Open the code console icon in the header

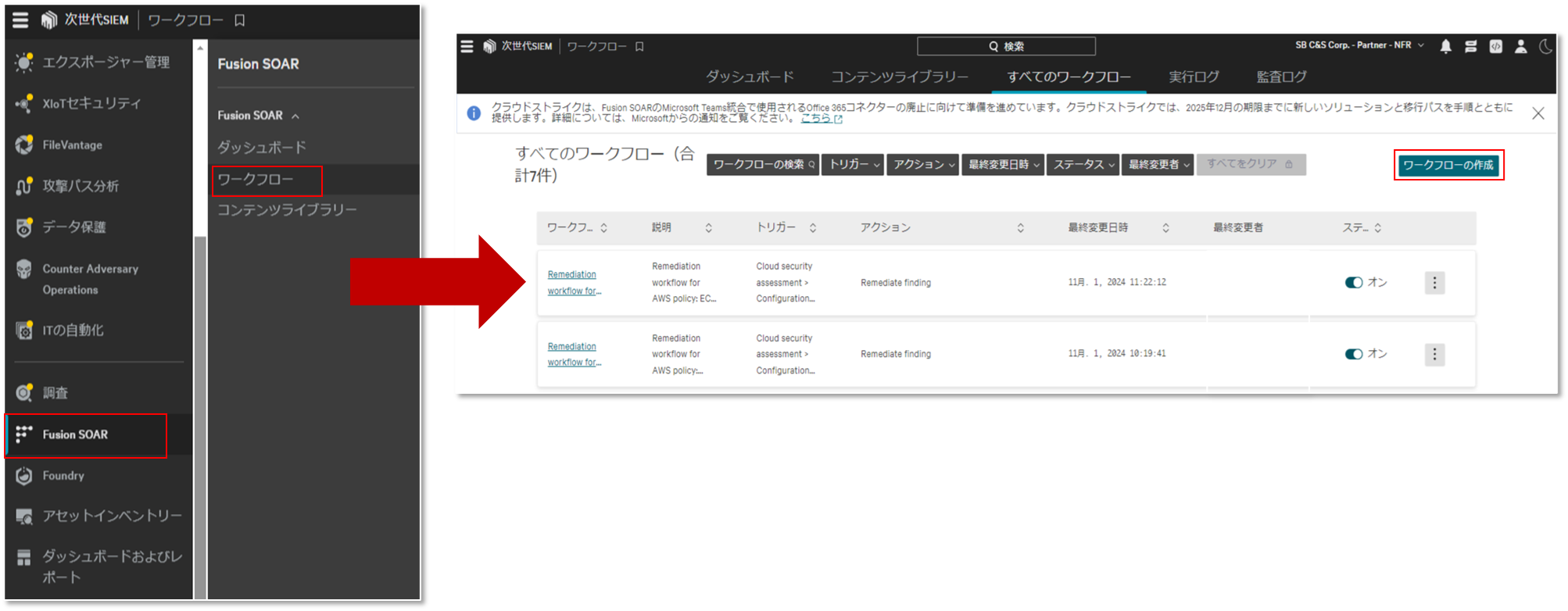[x=1495, y=47]
